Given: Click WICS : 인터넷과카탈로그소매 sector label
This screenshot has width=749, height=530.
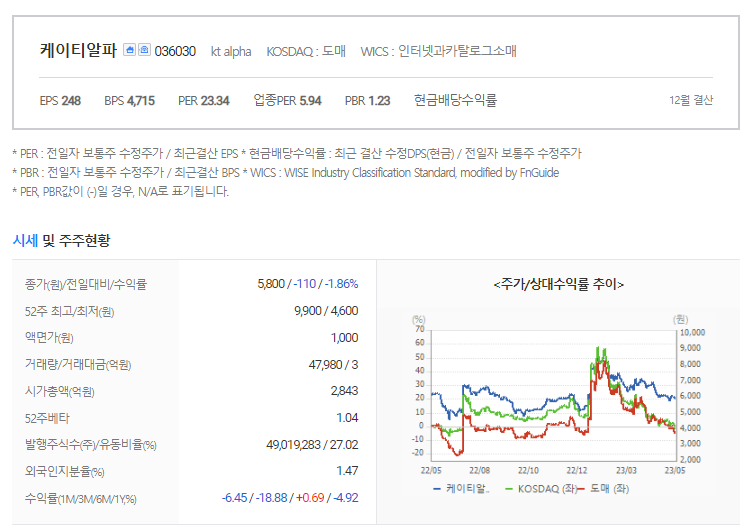Looking at the screenshot, I should click(x=438, y=51).
